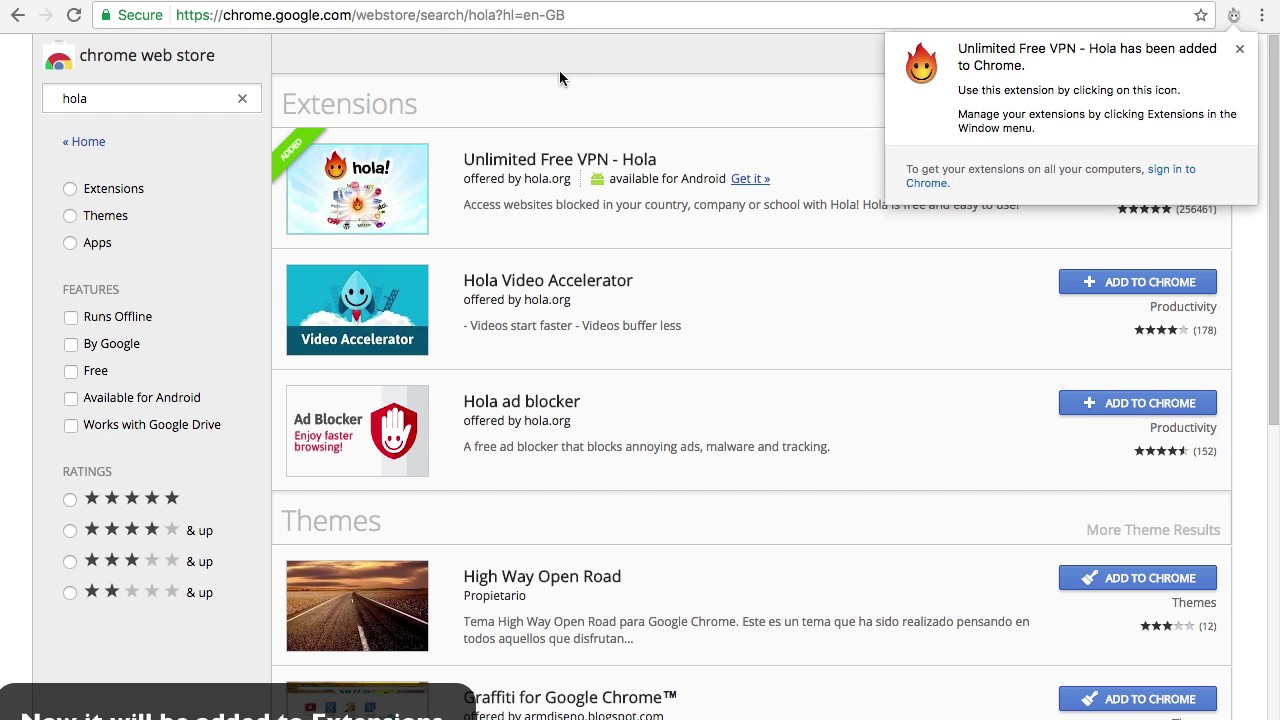1280x720 pixels.
Task: Click the Chrome Web Store logo
Action: [x=59, y=58]
